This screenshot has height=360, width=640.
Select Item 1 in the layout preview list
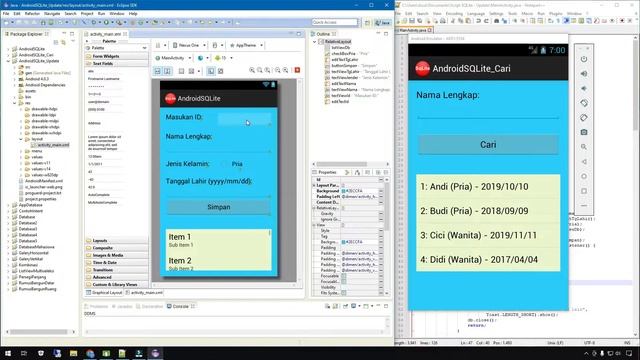[218, 240]
